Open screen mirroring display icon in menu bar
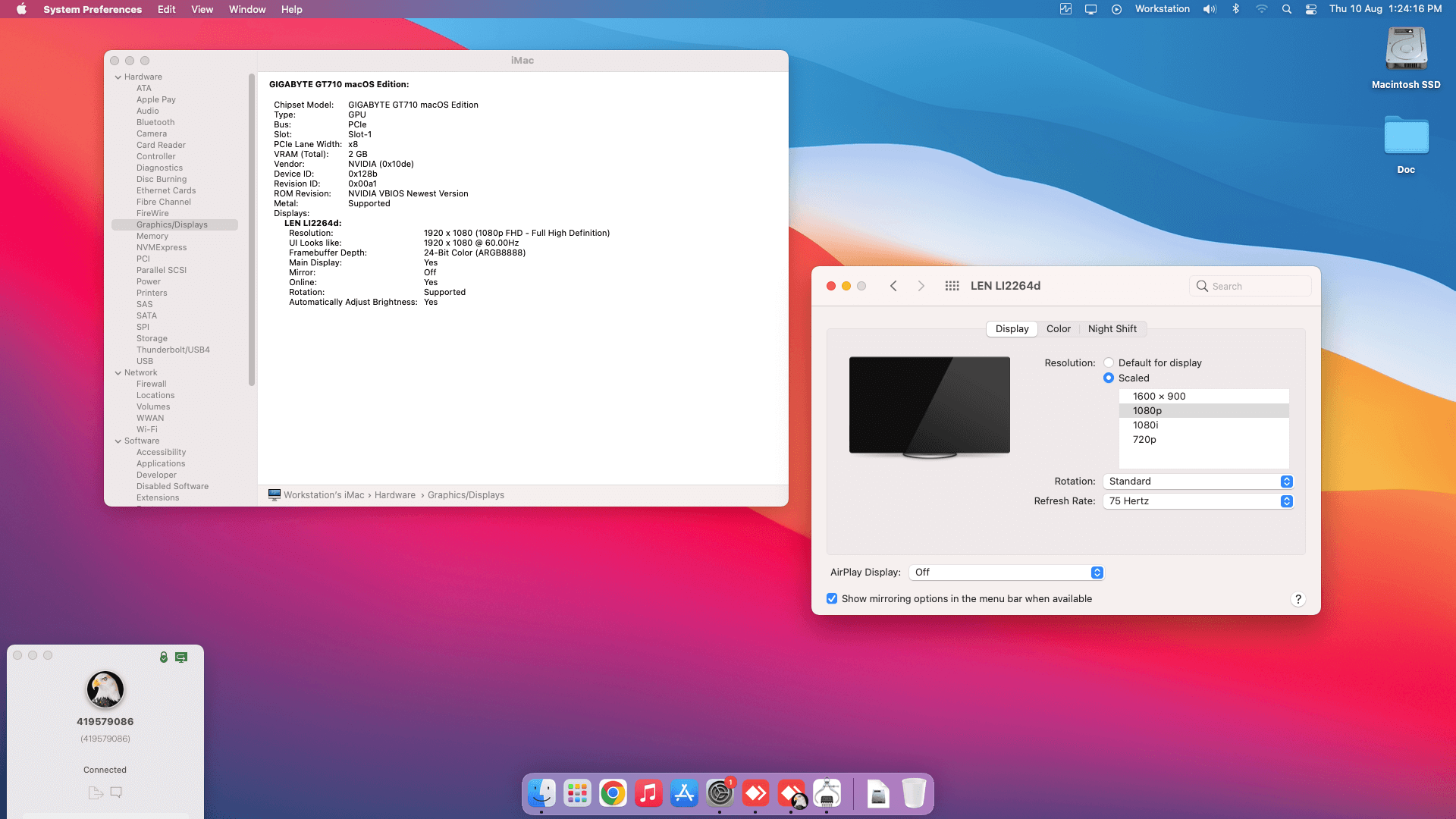Viewport: 1456px width, 819px height. 1090,9
